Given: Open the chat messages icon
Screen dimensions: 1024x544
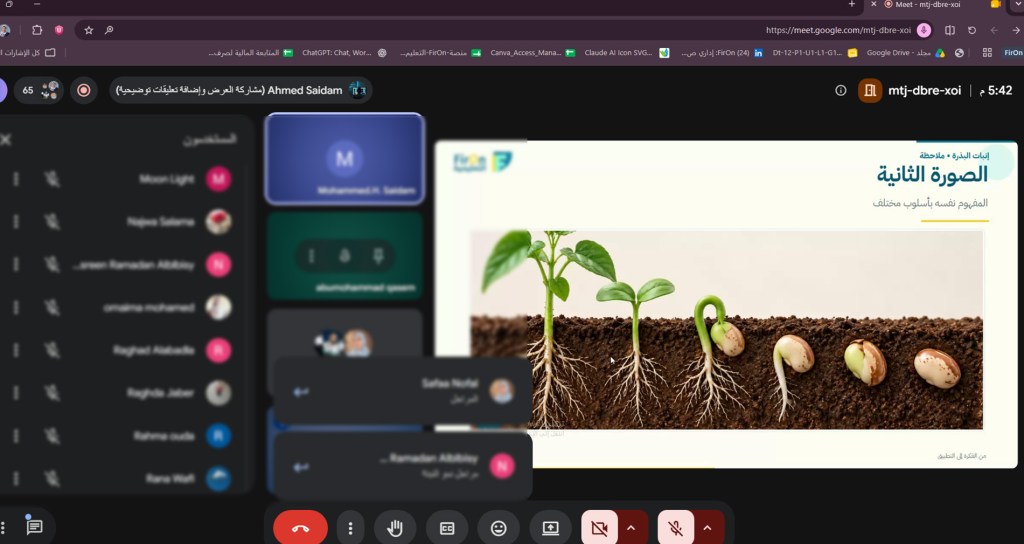Looking at the screenshot, I should [34, 526].
